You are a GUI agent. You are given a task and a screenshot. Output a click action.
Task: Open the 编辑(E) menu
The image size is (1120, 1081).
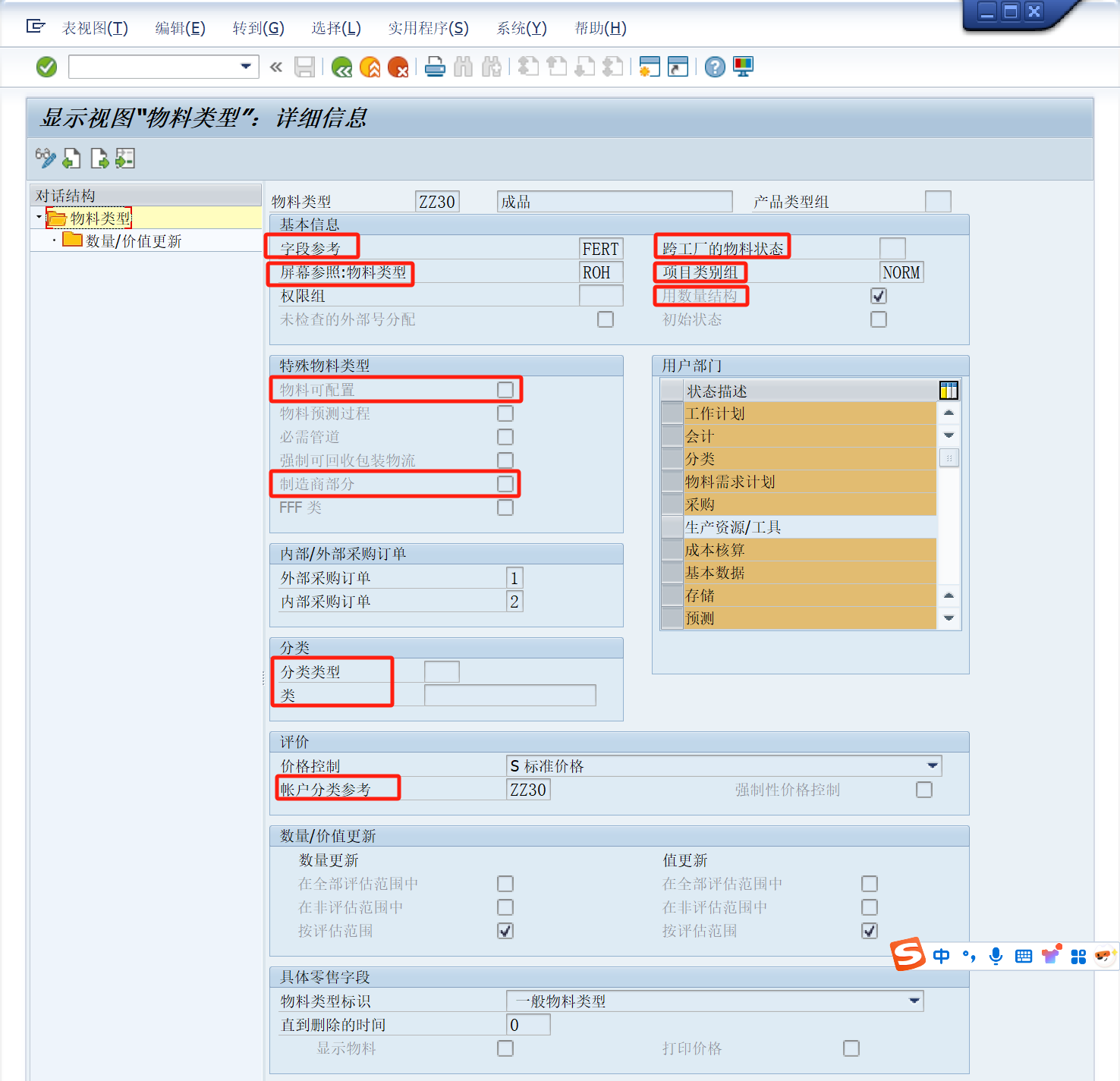click(180, 28)
